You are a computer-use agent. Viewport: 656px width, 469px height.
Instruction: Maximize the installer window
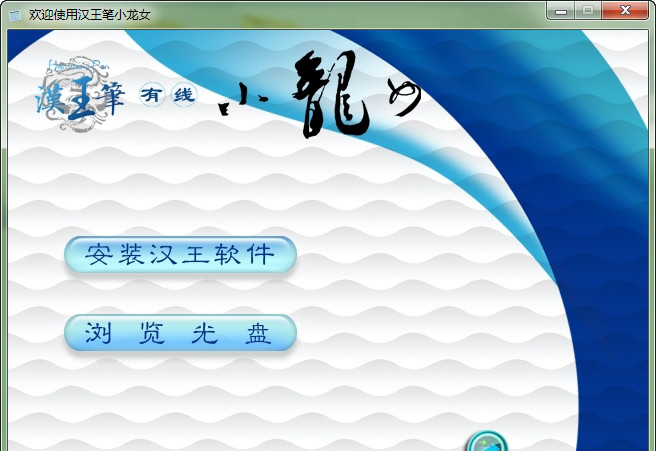(588, 11)
